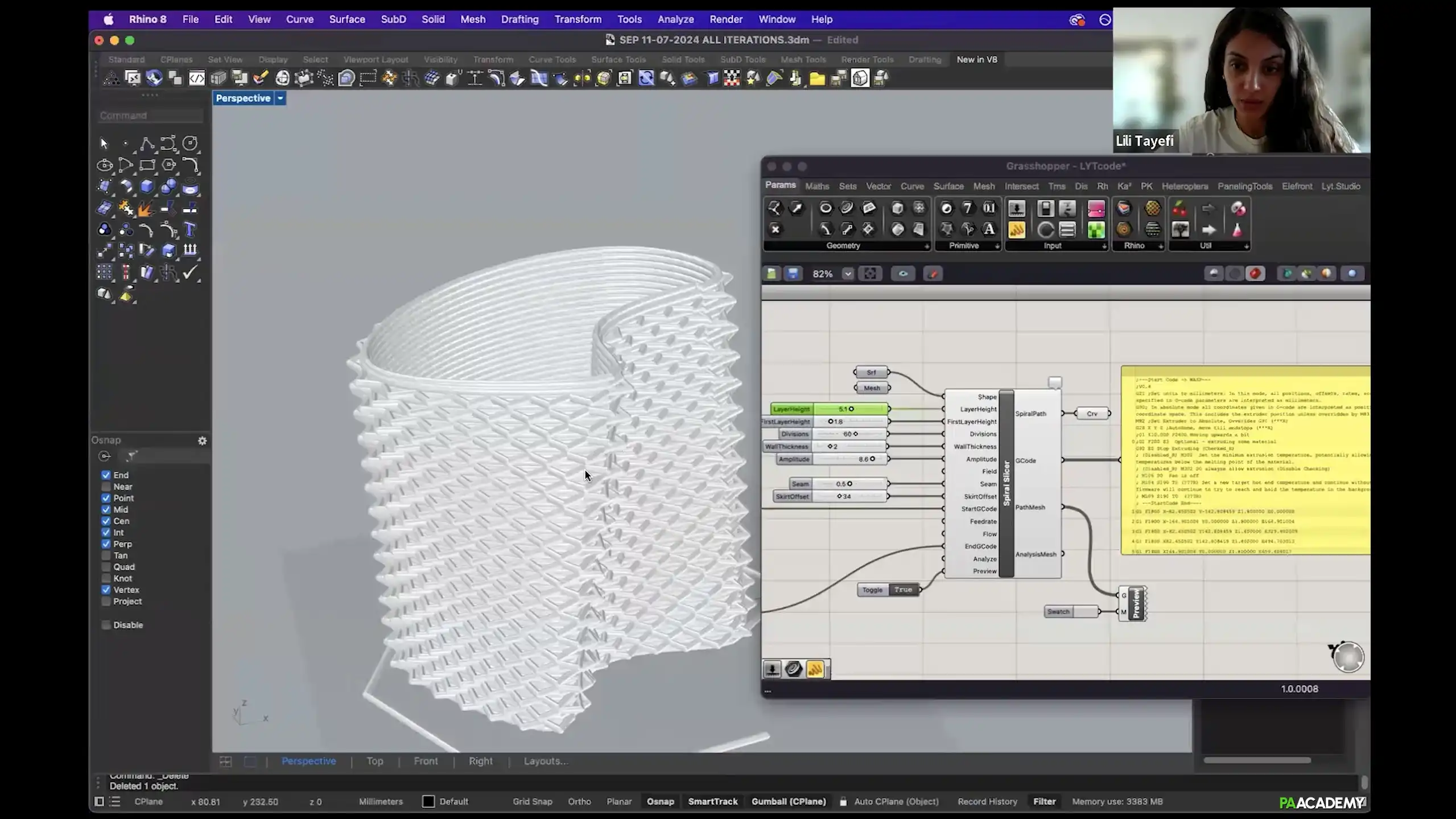Open the Perspective viewport dropdown arrow

click(x=280, y=98)
